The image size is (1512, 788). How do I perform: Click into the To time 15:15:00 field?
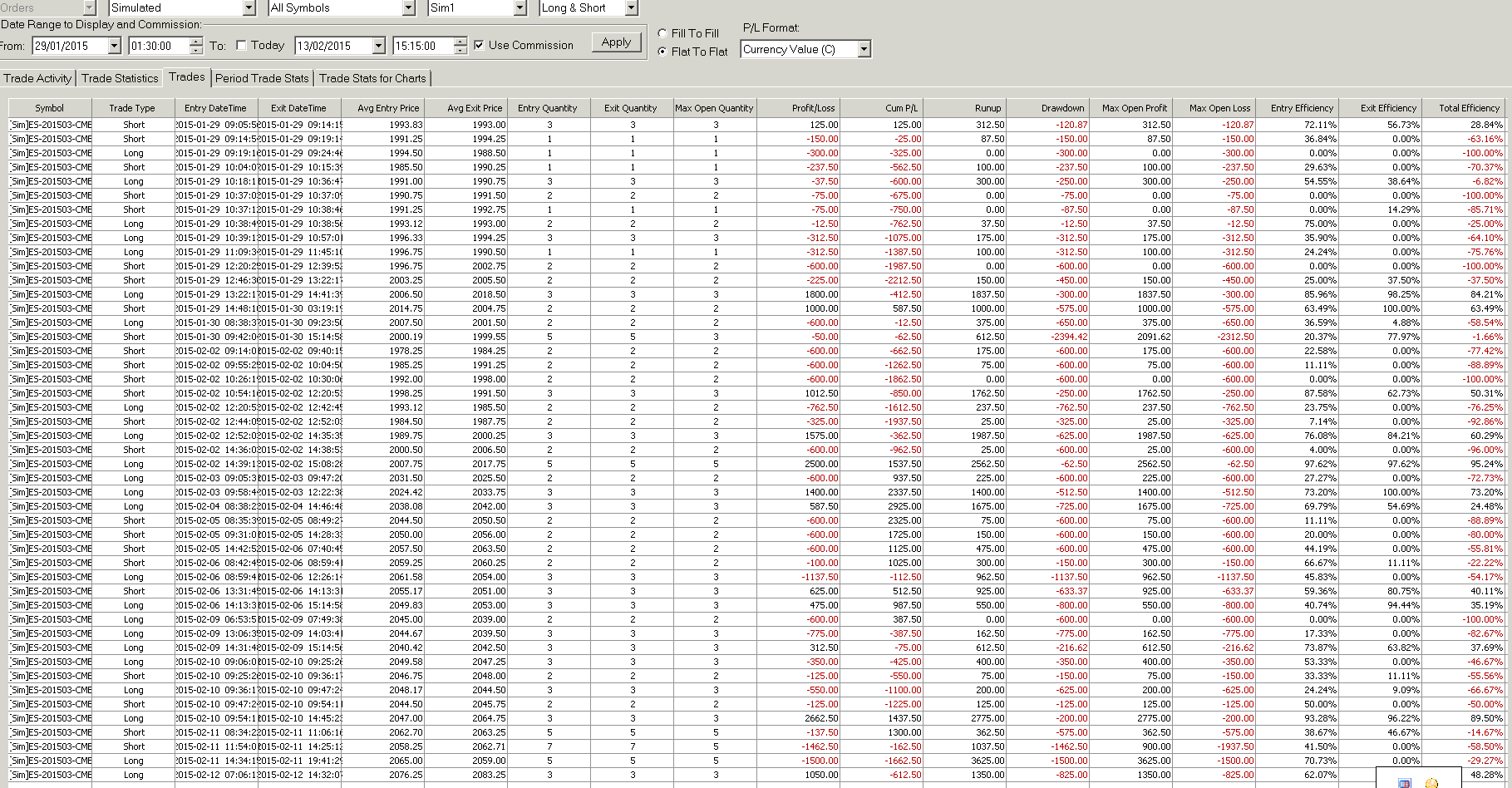point(424,47)
